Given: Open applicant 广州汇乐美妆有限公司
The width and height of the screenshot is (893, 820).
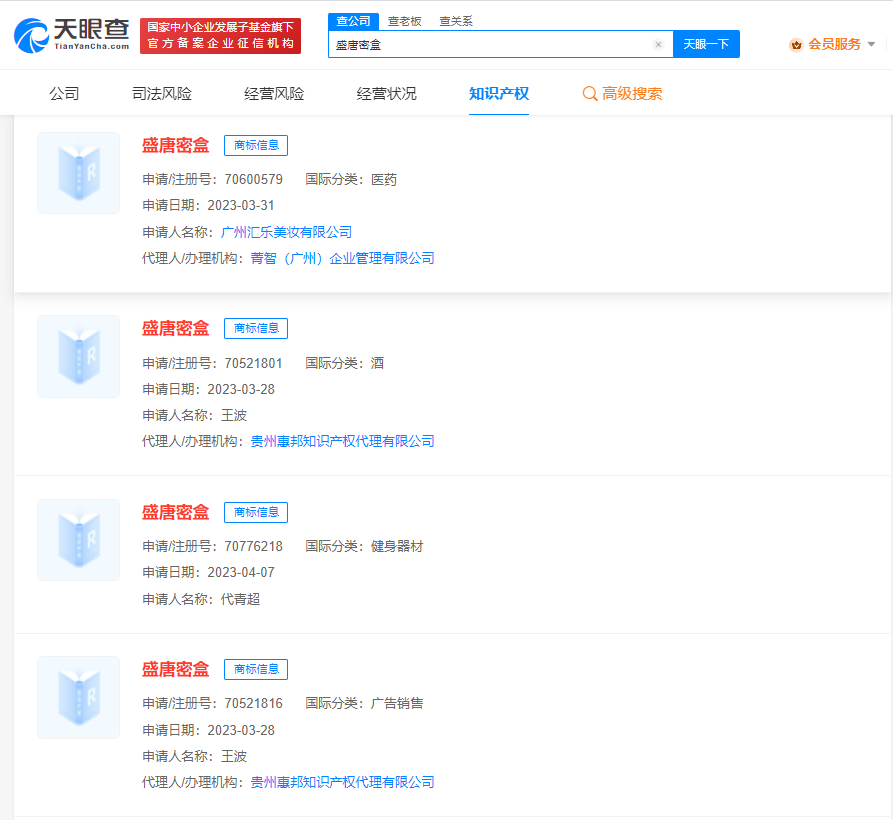Looking at the screenshot, I should 286,232.
